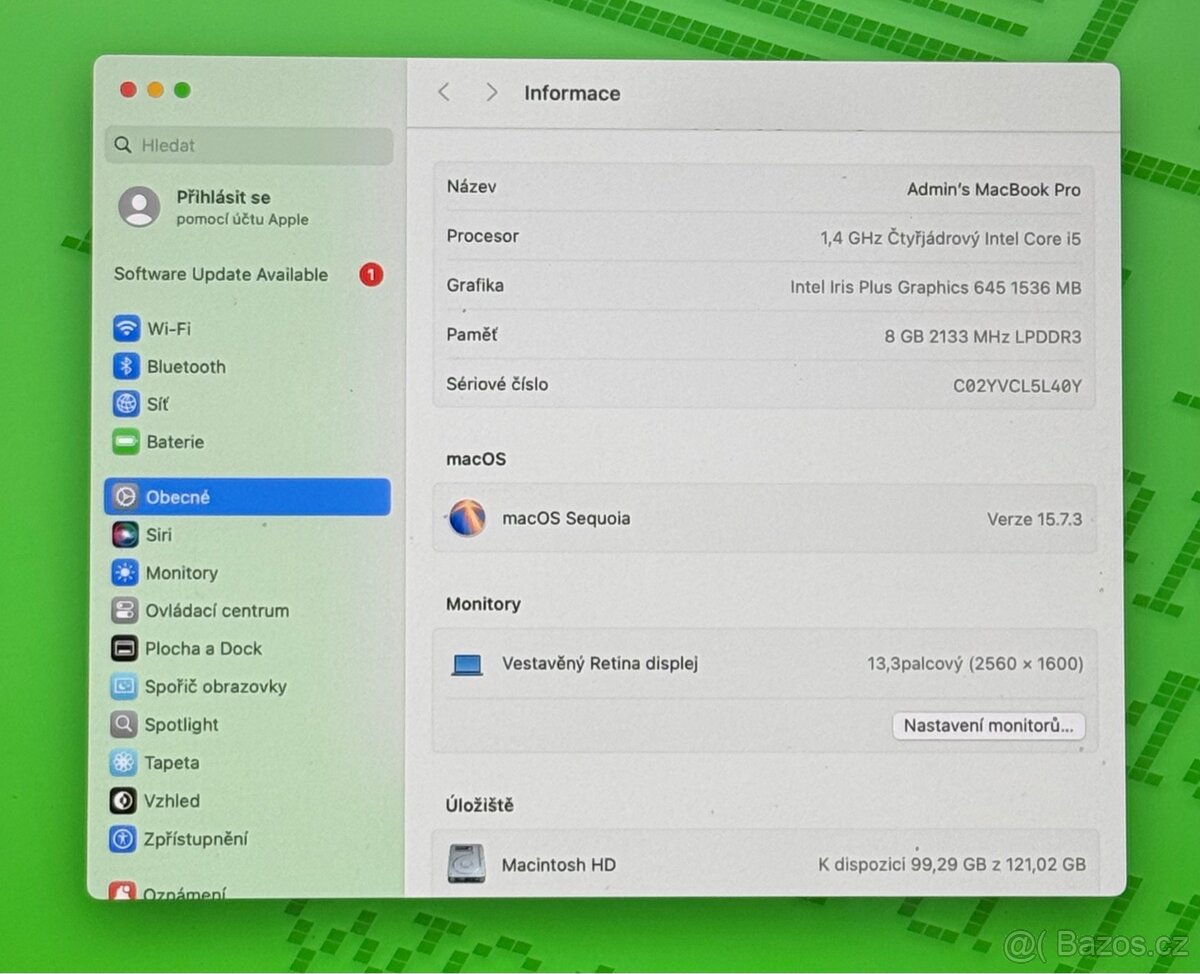Click graphics value Intel Iris Plus Graphics 645
The image size is (1200, 974).
click(x=936, y=287)
